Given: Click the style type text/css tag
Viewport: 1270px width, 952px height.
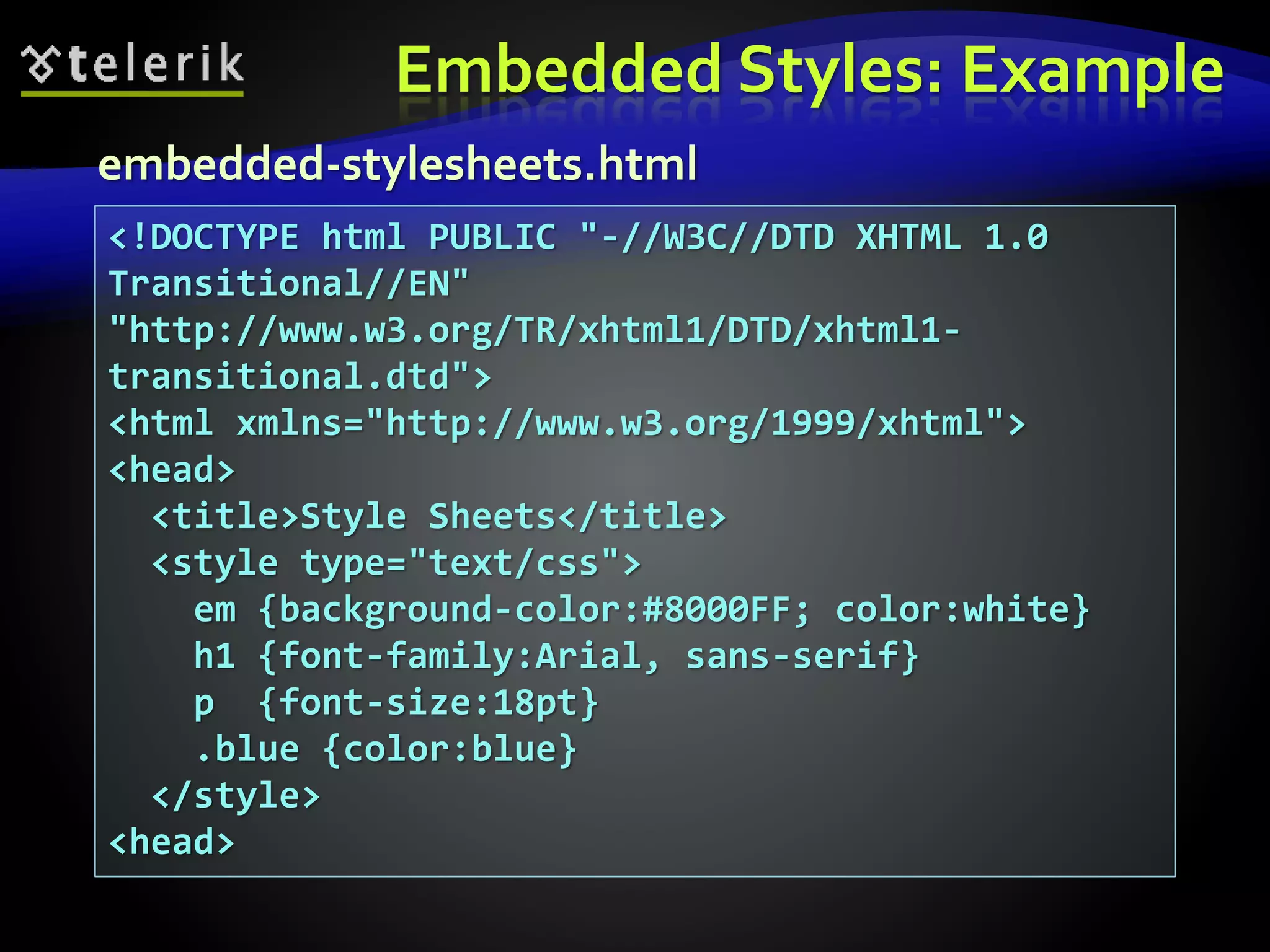Looking at the screenshot, I should [396, 563].
